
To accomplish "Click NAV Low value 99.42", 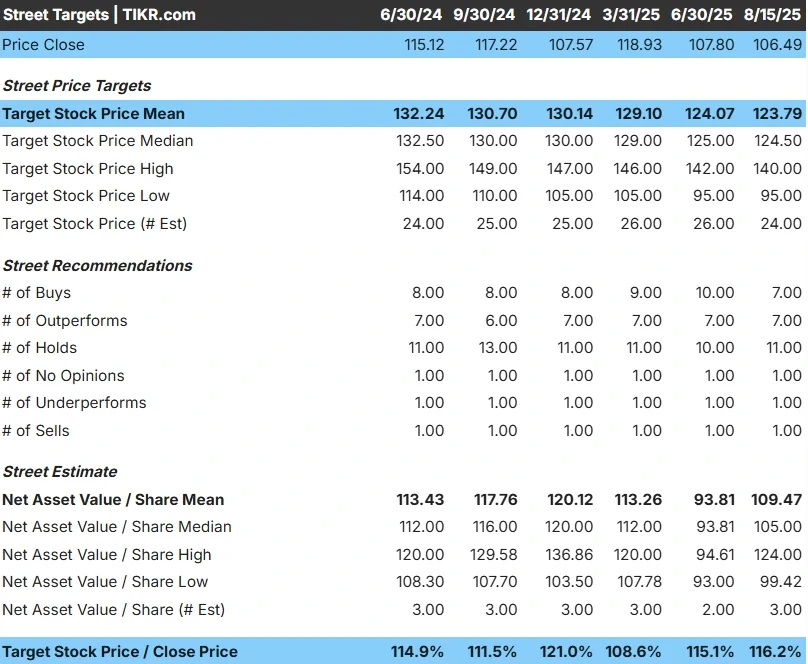I will pos(781,582).
